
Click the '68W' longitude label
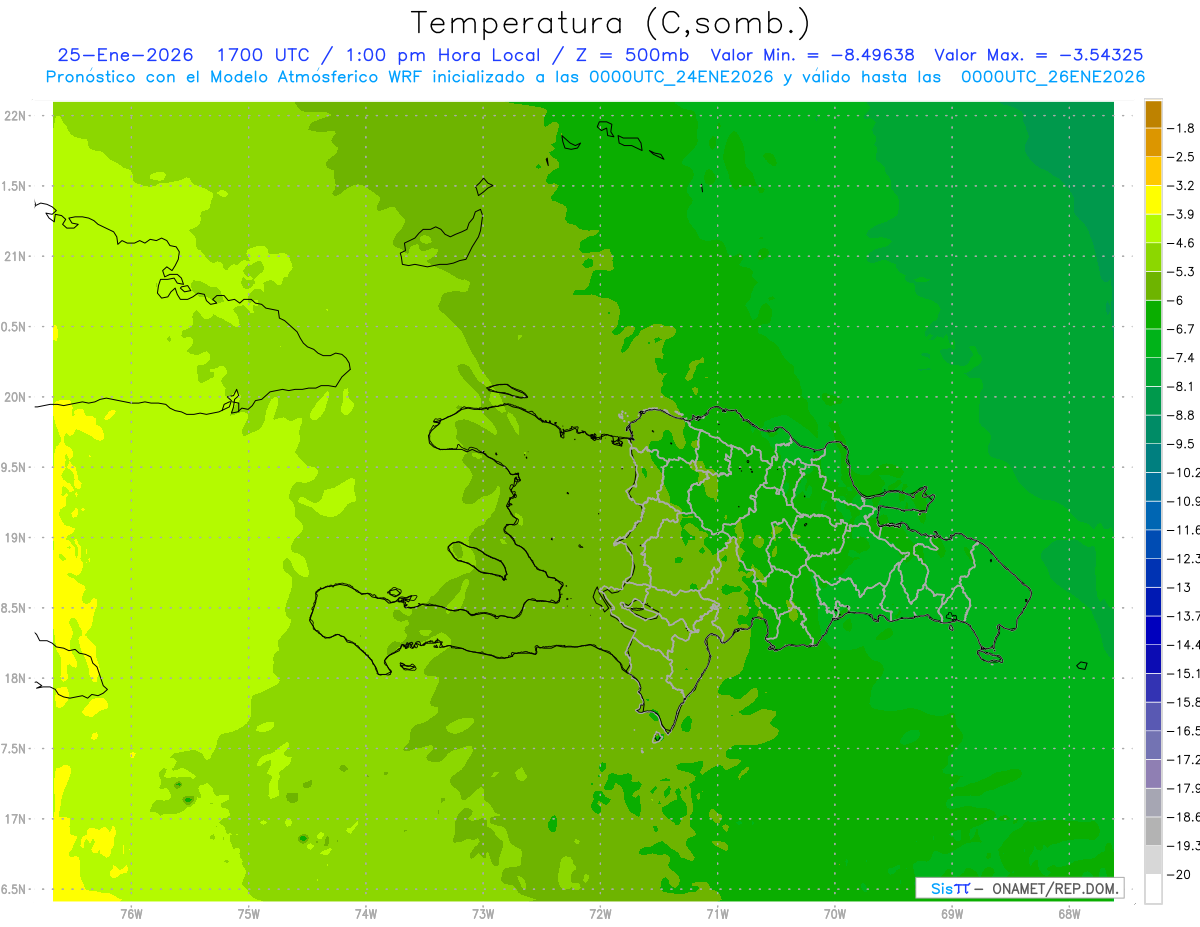pyautogui.click(x=1069, y=913)
